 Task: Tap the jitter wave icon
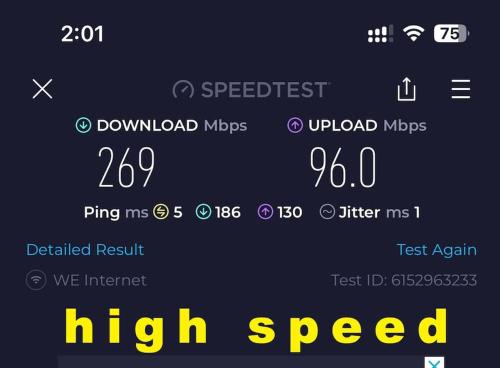click(x=327, y=212)
